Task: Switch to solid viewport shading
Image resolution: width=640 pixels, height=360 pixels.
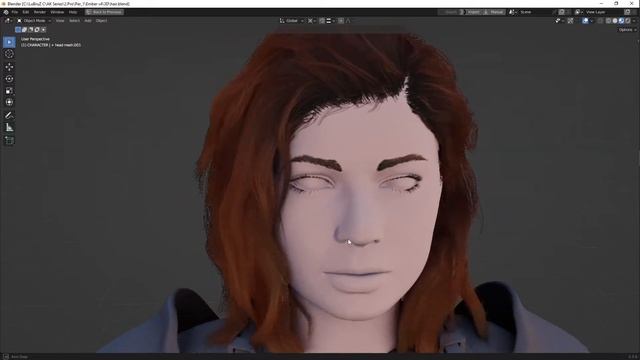Action: (x=615, y=21)
